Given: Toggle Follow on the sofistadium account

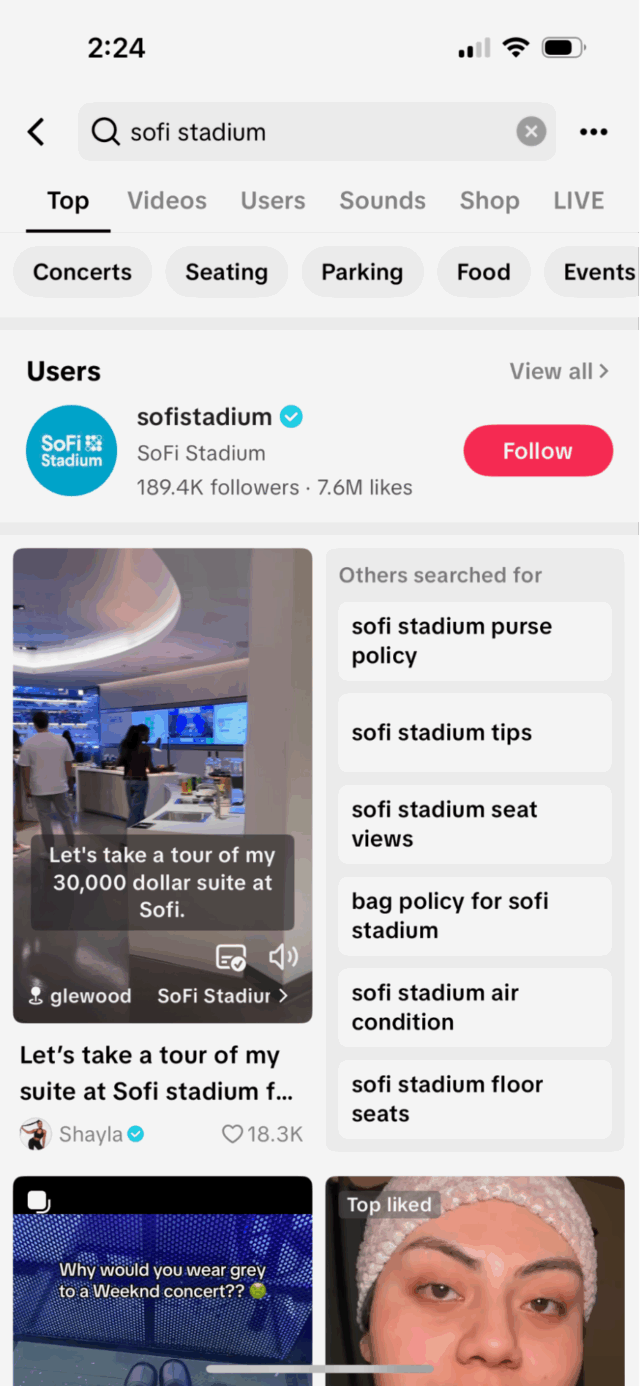Looking at the screenshot, I should [x=538, y=450].
